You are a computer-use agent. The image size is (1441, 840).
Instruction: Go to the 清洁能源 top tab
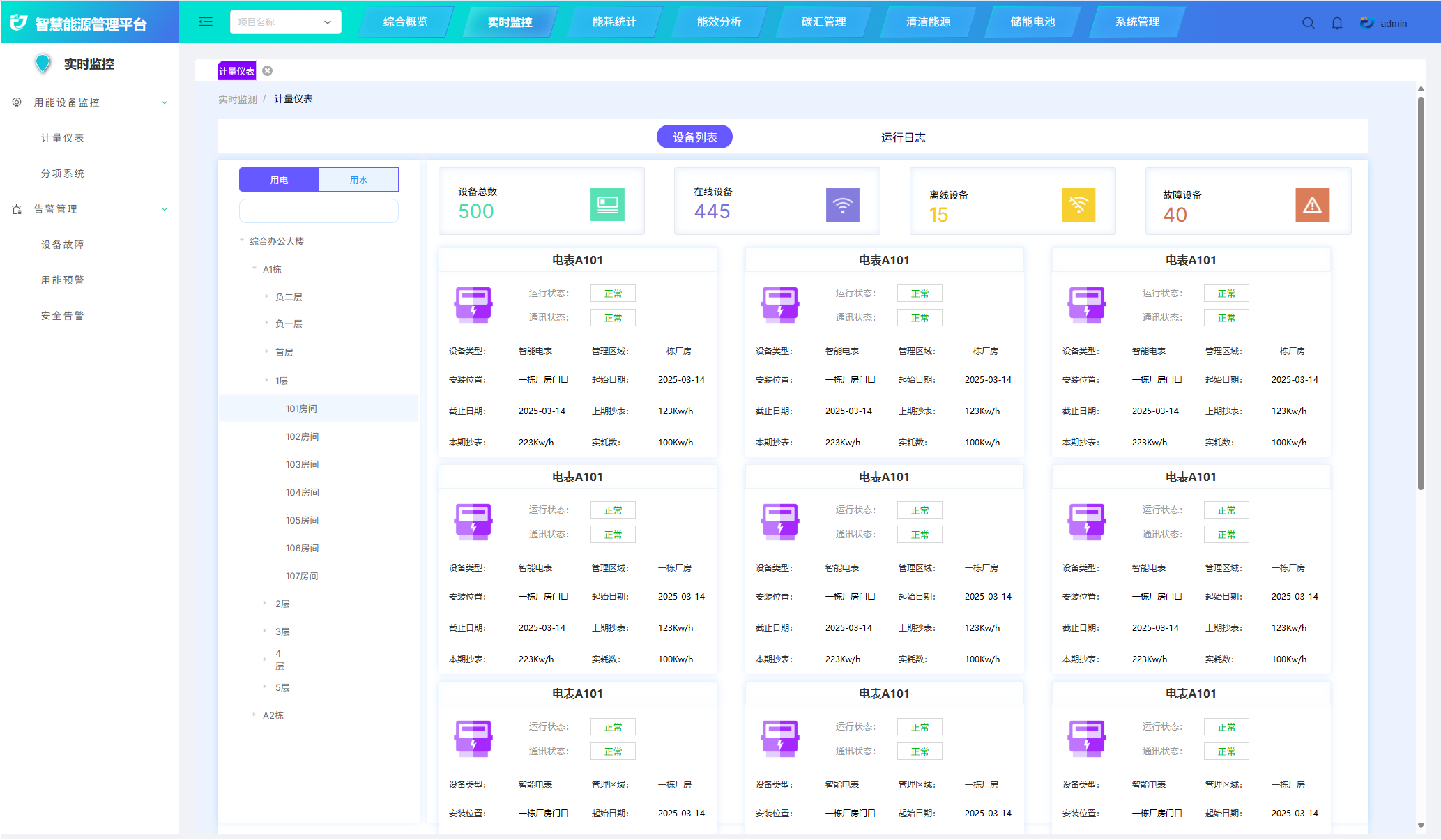pos(929,22)
